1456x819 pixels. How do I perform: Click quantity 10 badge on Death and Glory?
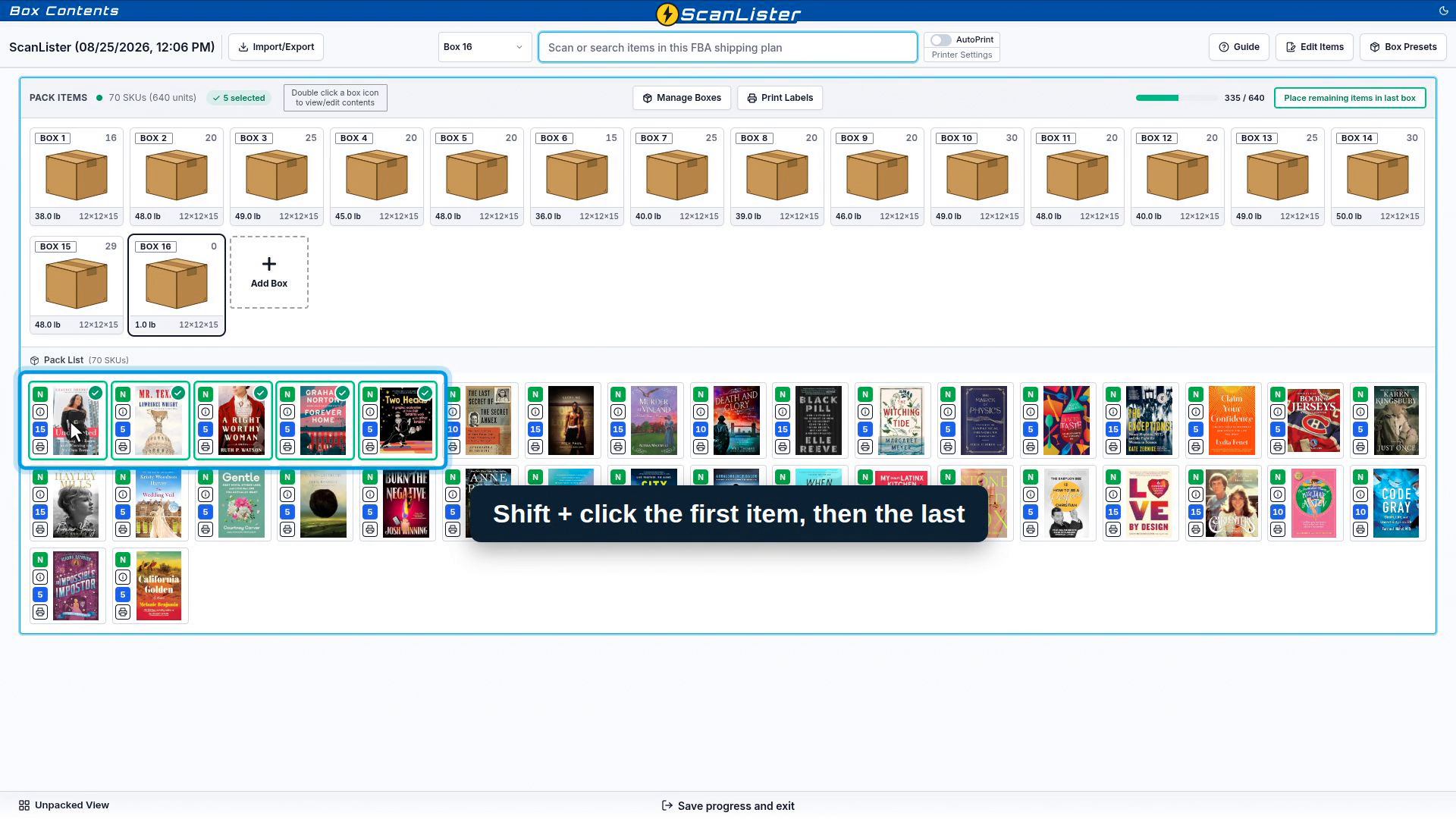click(x=701, y=429)
